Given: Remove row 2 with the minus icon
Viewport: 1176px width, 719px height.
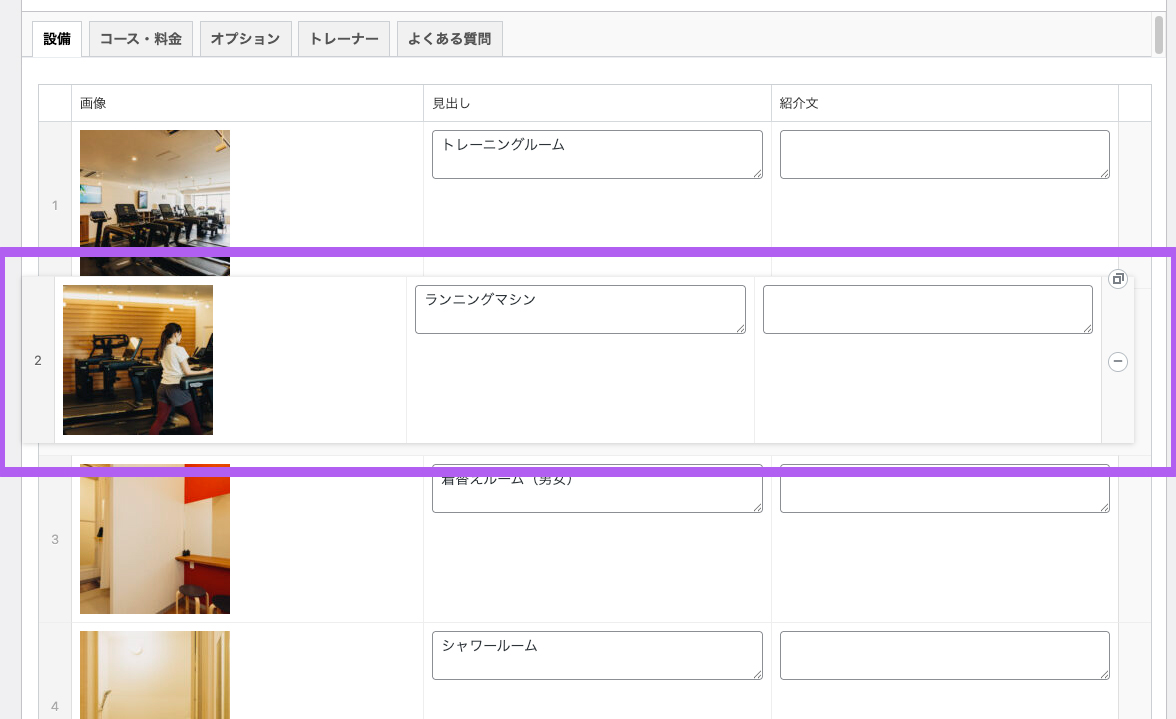Looking at the screenshot, I should click(1118, 362).
